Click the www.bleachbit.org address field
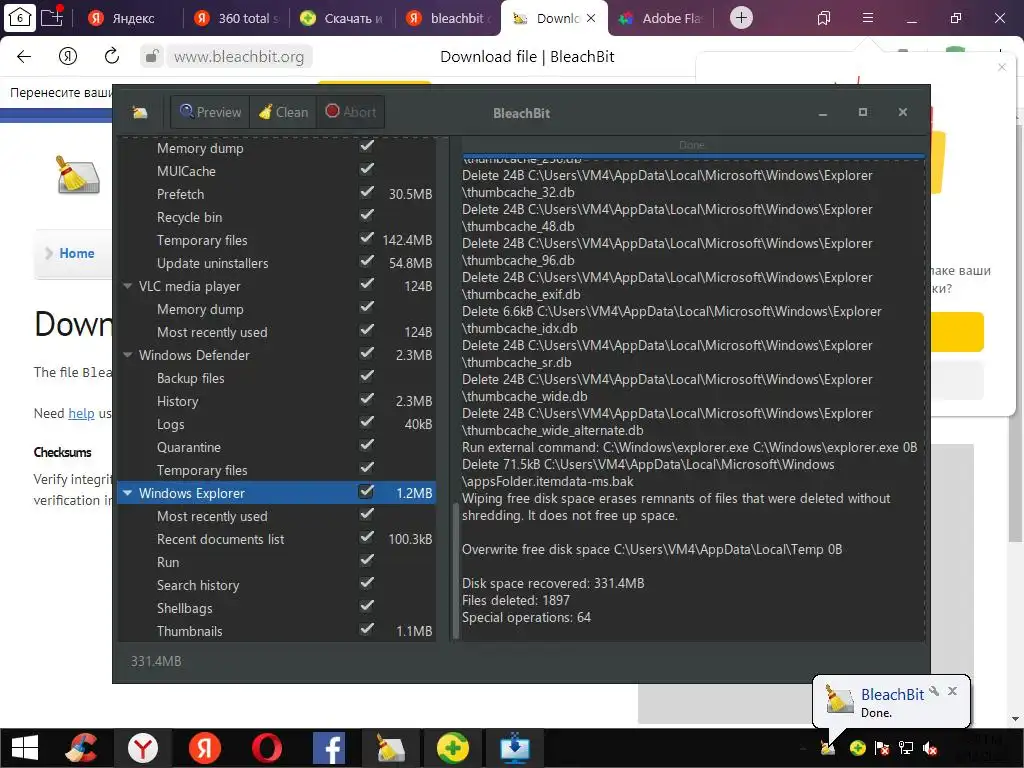The width and height of the screenshot is (1024, 768). pyautogui.click(x=239, y=57)
